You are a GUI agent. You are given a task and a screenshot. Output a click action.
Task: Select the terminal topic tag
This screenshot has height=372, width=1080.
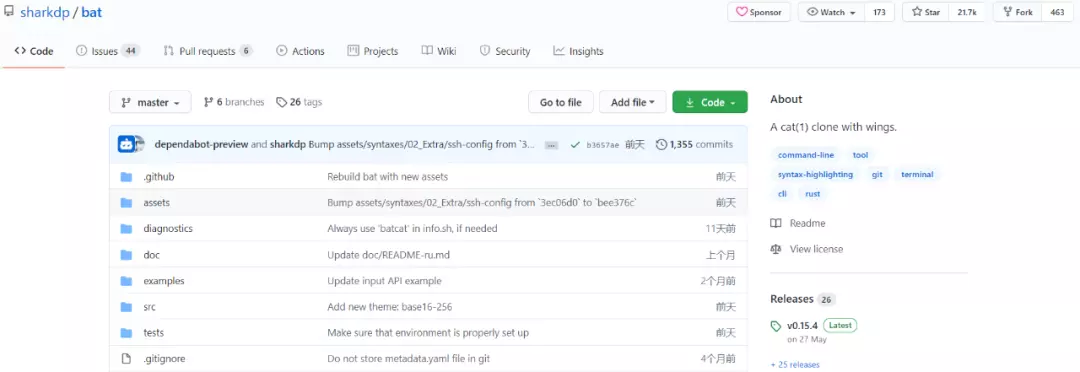[917, 175]
